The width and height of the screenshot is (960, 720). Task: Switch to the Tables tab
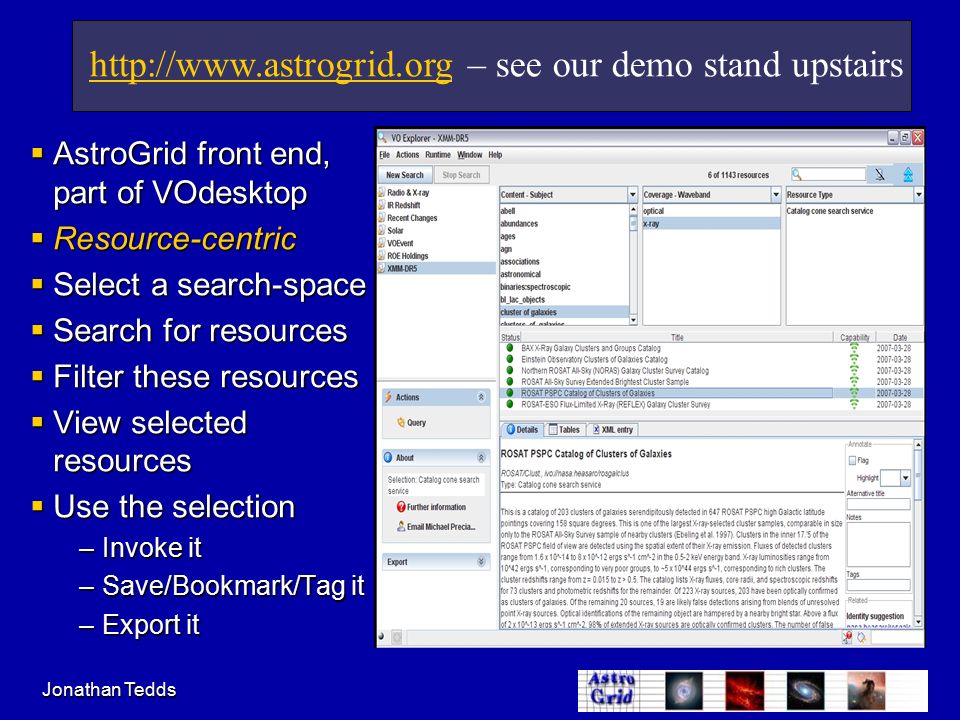click(x=564, y=430)
